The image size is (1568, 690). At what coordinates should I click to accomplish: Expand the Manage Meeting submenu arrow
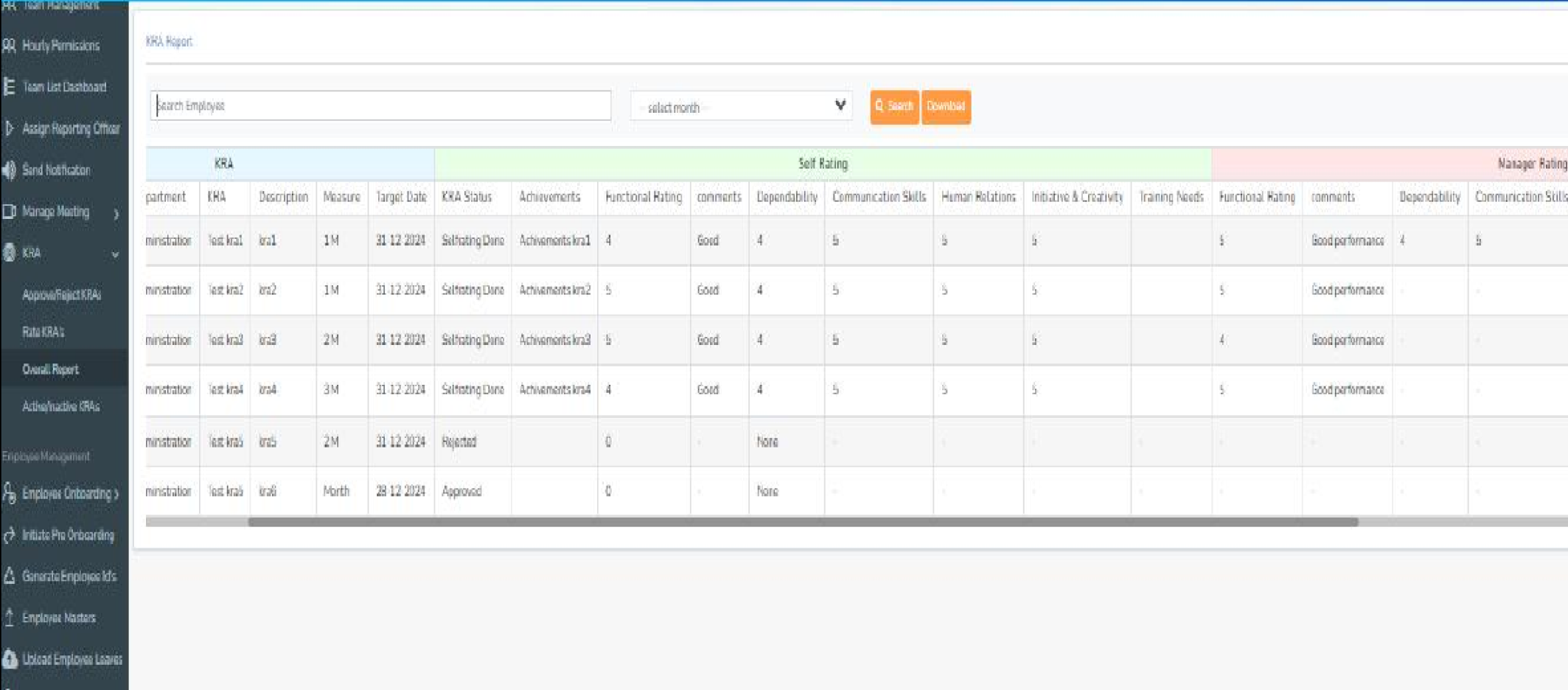pyautogui.click(x=116, y=214)
